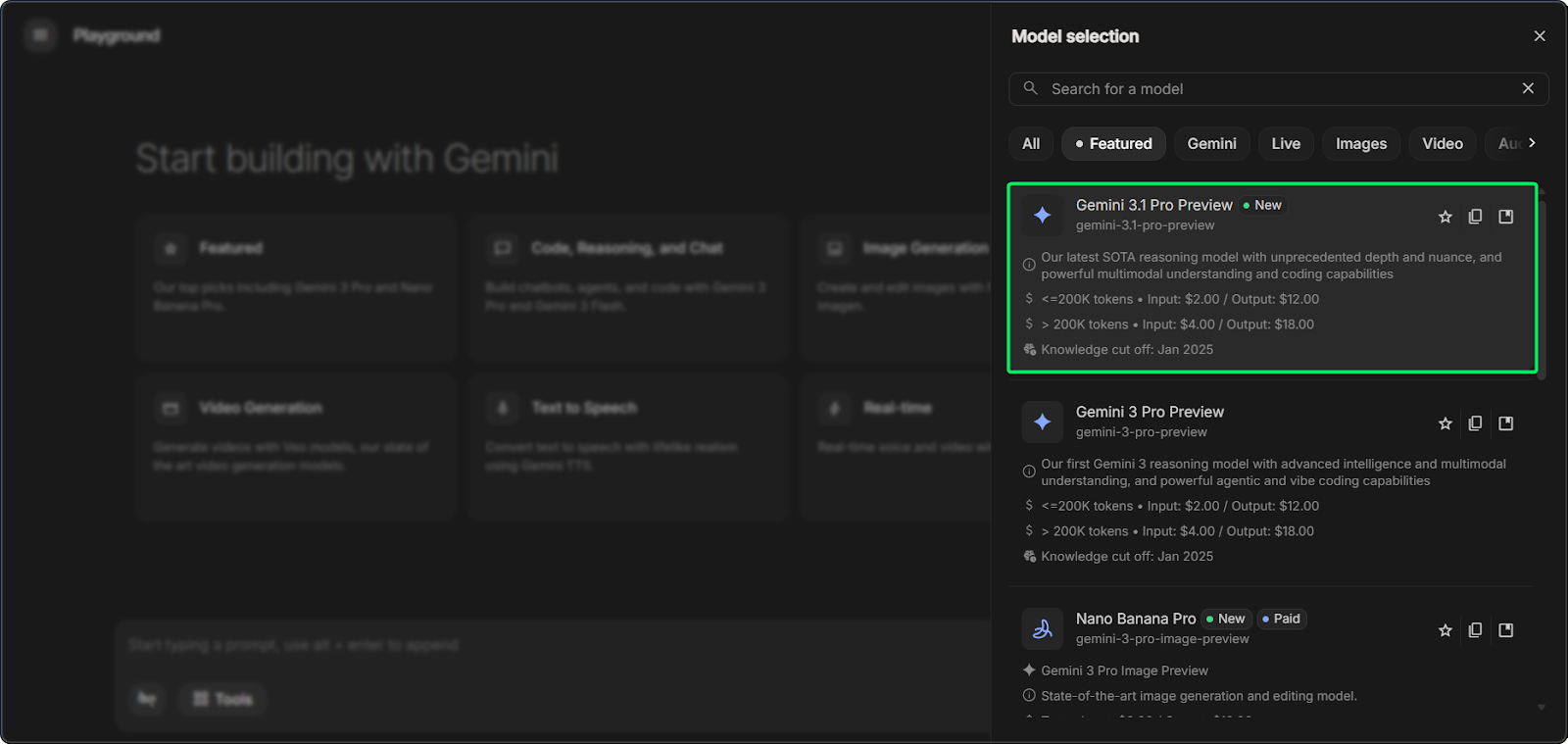Show Live models filter

[x=1286, y=144]
